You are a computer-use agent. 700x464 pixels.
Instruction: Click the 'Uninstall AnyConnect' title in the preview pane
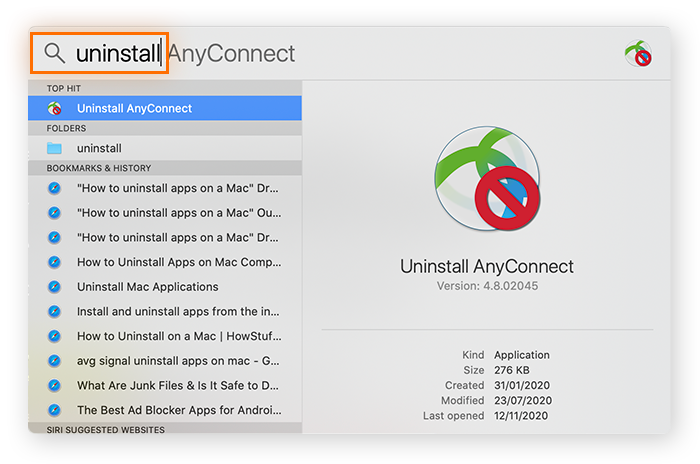pyautogui.click(x=487, y=266)
